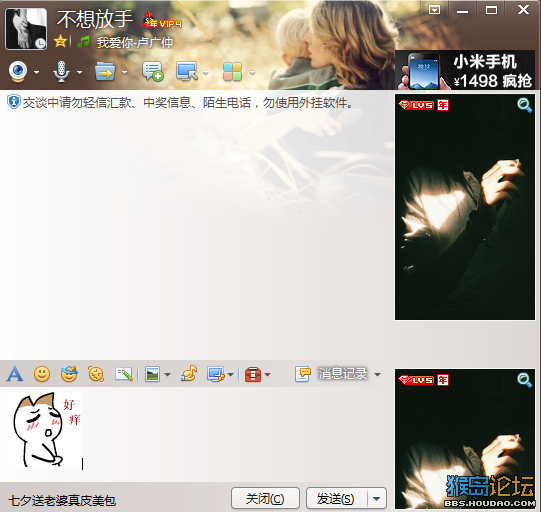
Task: Click the blue shield security notice icon
Action: tap(13, 102)
